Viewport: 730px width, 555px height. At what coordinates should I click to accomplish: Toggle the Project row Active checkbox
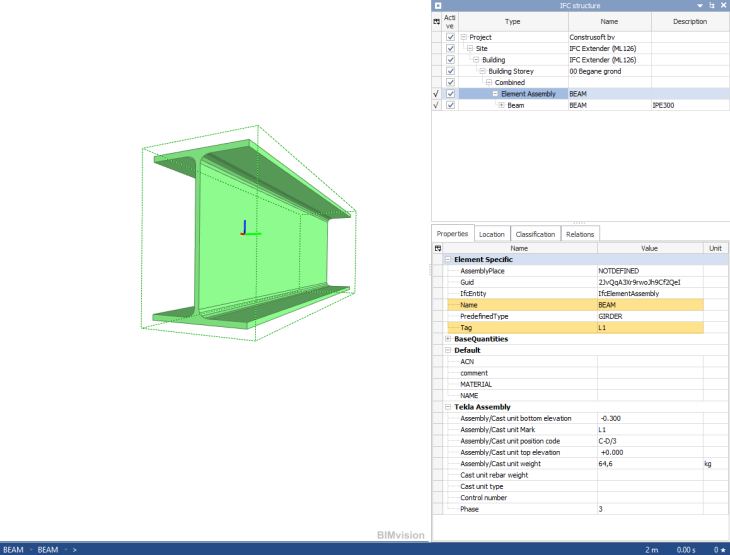point(450,37)
